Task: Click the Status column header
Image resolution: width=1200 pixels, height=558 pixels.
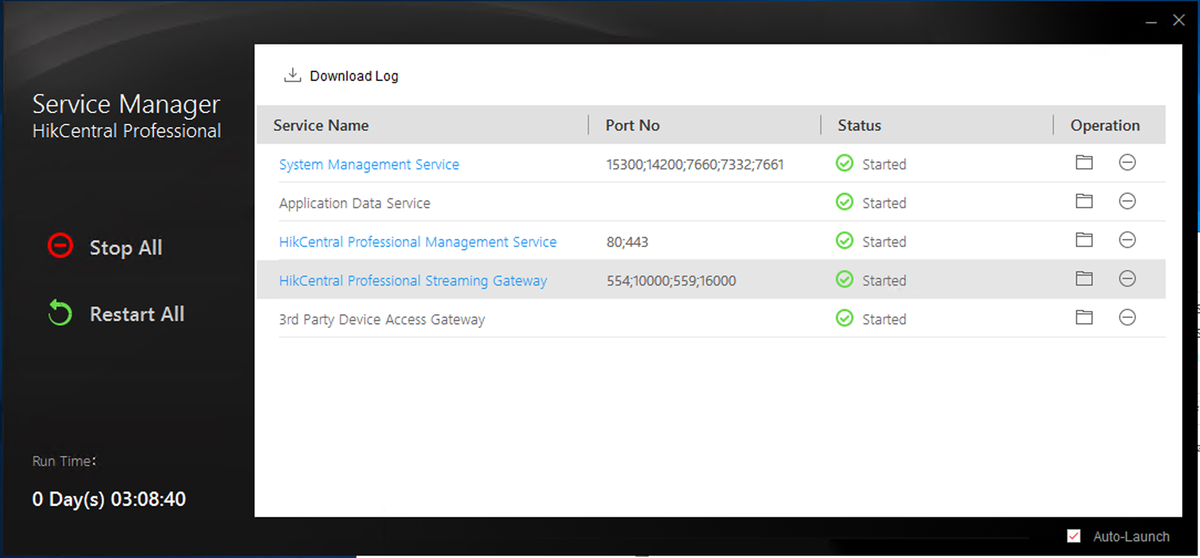Action: (860, 125)
